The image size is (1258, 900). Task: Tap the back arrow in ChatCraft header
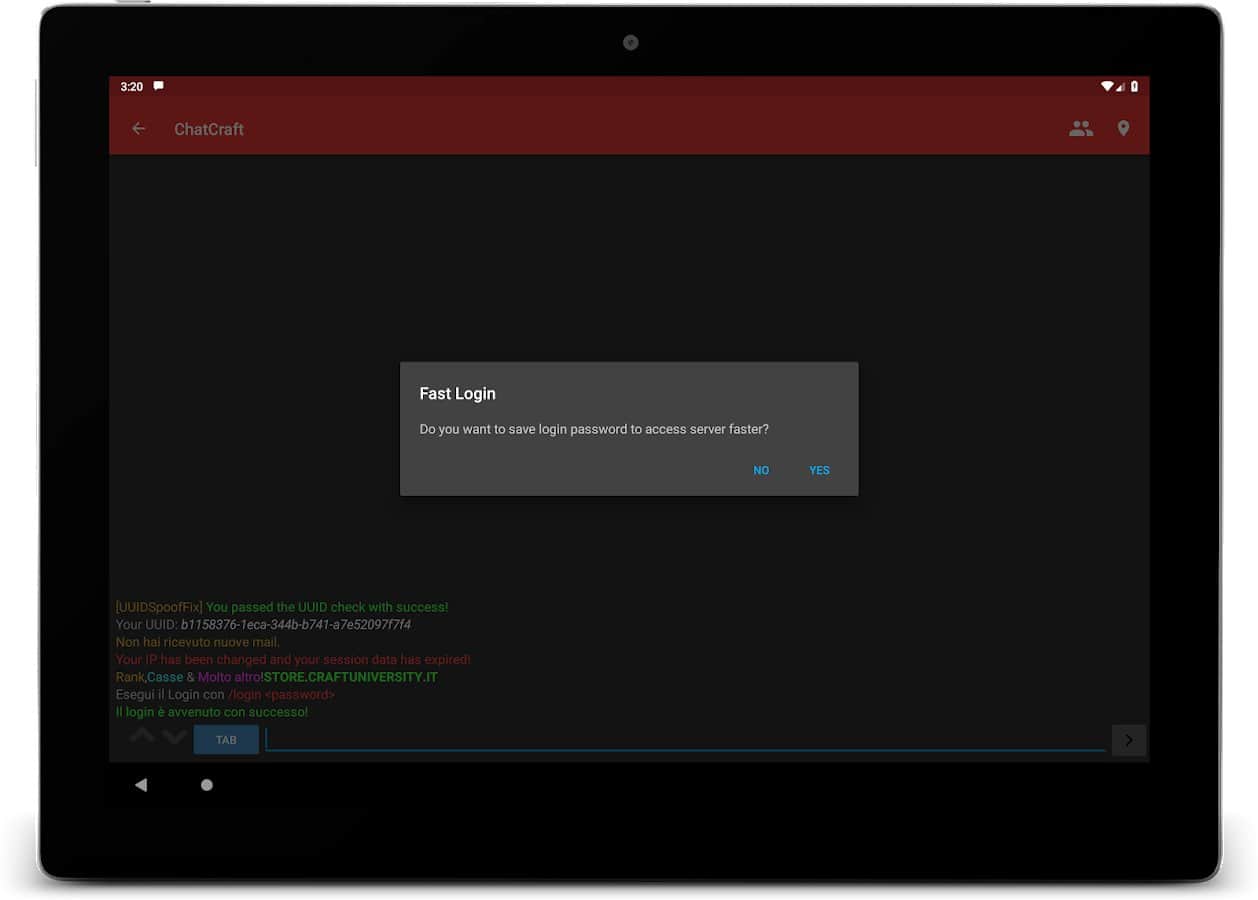tap(139, 129)
